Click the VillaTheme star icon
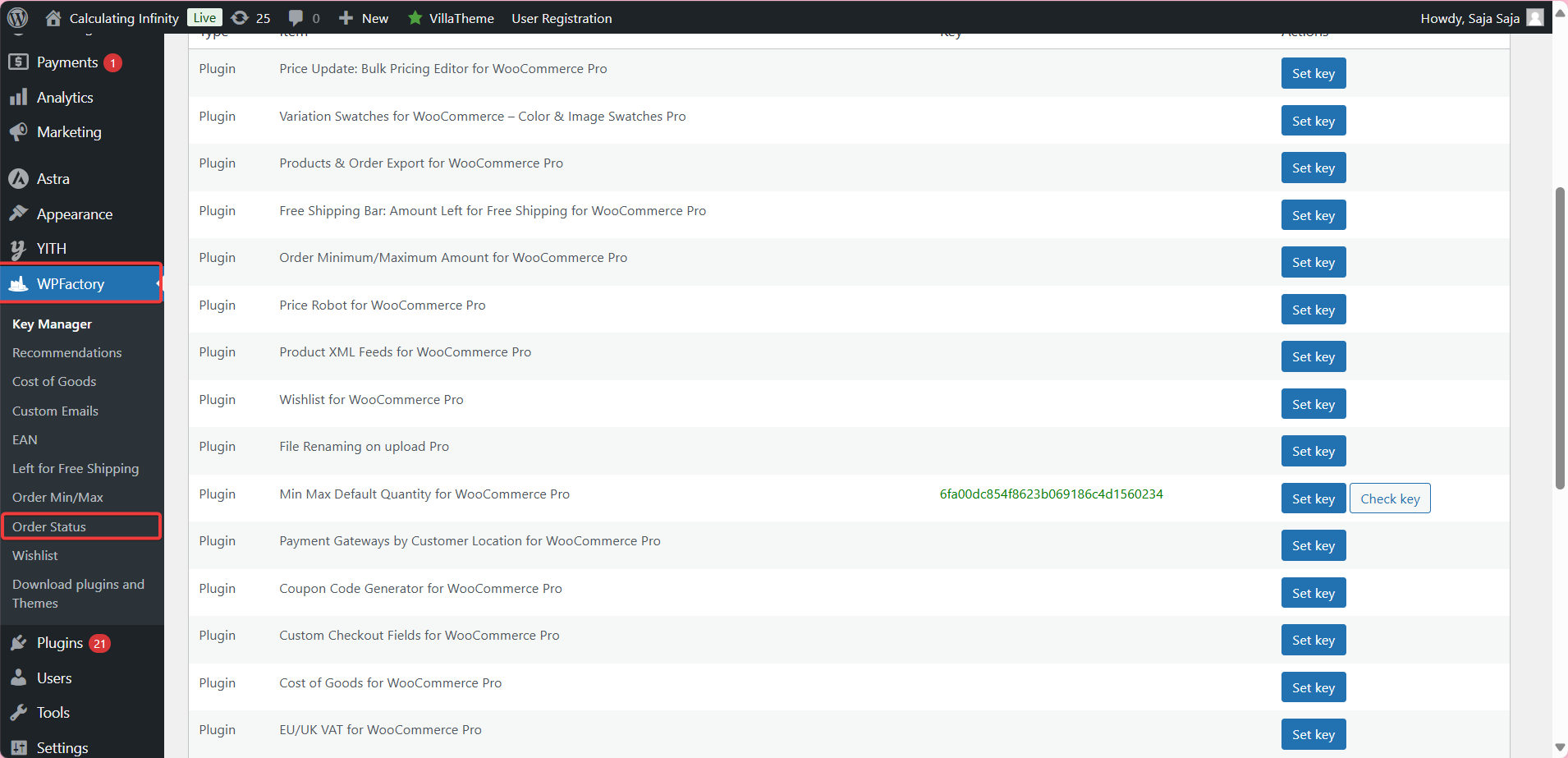The width and height of the screenshot is (1568, 758). (x=415, y=18)
